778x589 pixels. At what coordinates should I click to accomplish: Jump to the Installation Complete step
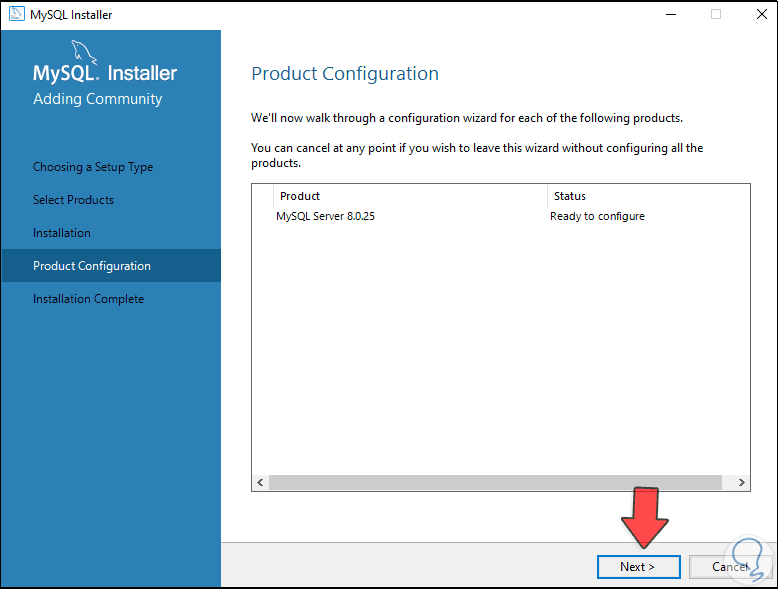tap(88, 299)
